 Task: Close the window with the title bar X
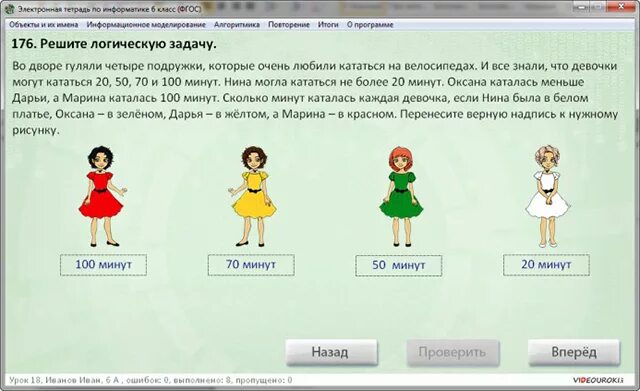pos(621,6)
